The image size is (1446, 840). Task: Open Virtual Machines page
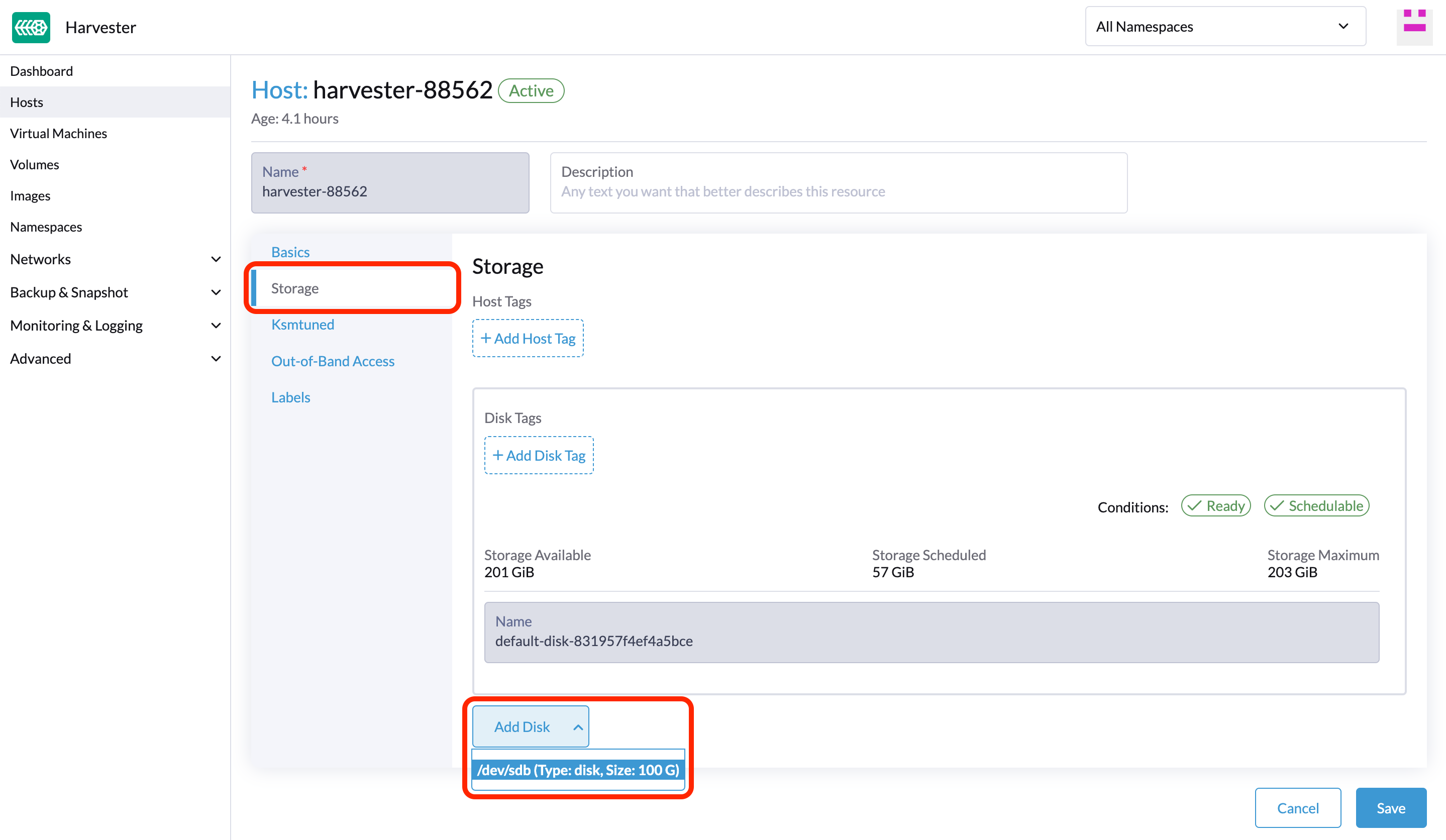(x=58, y=133)
